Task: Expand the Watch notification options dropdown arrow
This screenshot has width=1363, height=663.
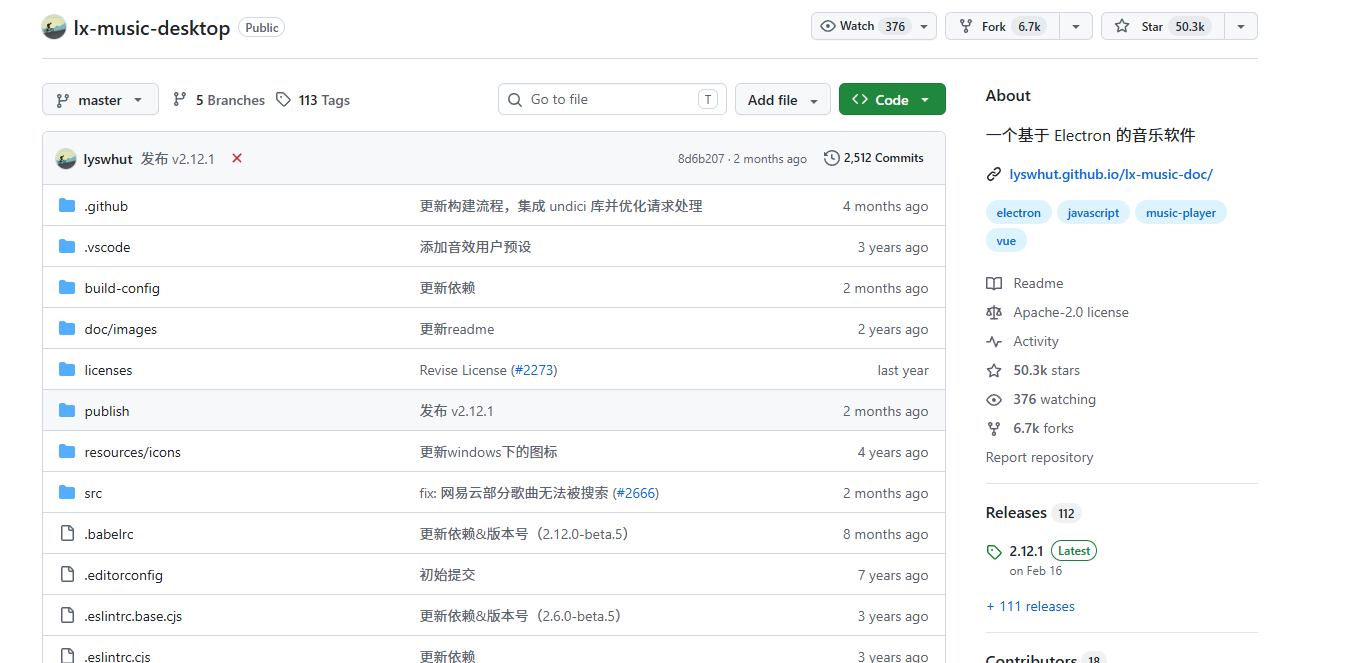Action: tap(925, 26)
